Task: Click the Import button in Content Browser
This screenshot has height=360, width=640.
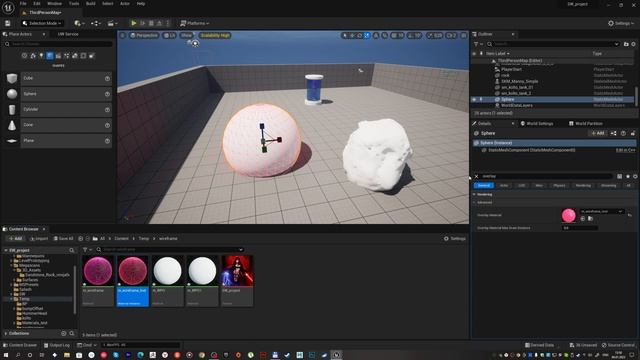Action: coord(39,239)
